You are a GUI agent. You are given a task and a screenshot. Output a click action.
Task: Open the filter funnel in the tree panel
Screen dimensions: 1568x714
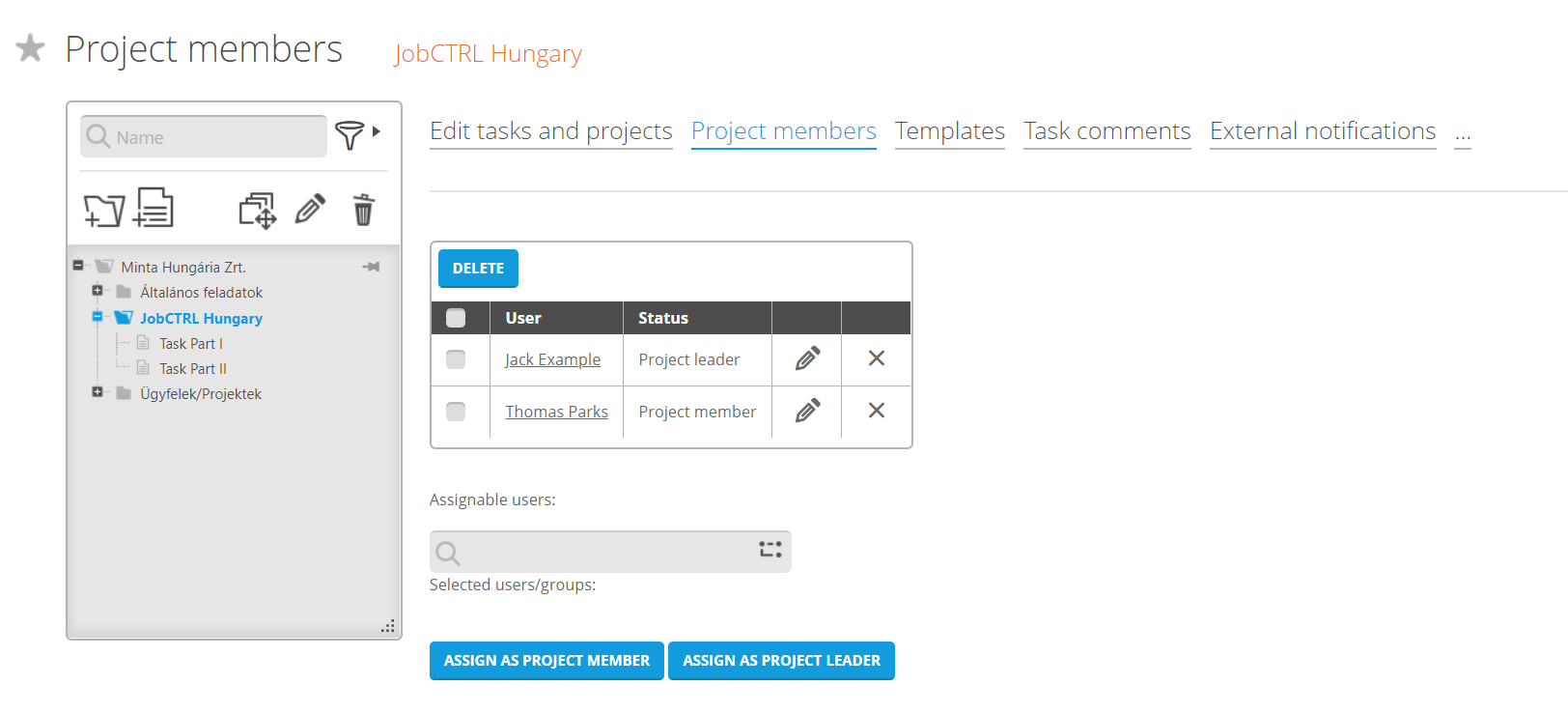coord(350,135)
